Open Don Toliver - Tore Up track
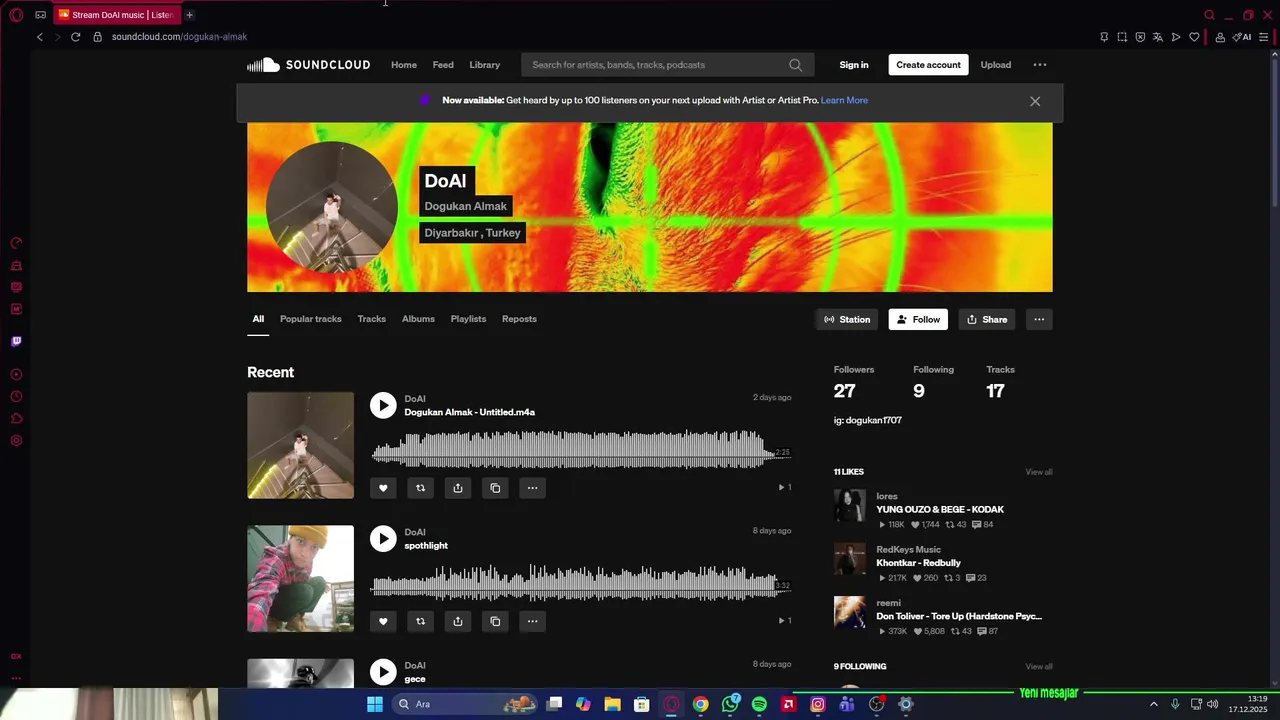 (959, 617)
